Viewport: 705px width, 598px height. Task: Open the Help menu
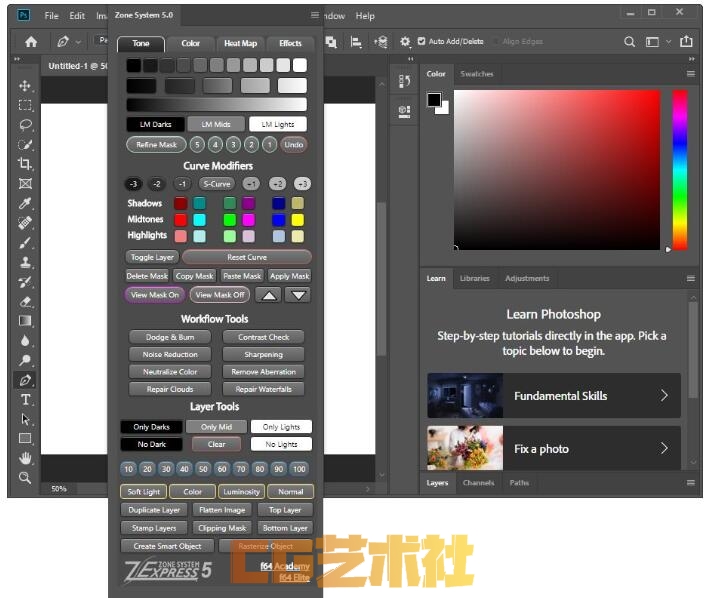(365, 16)
